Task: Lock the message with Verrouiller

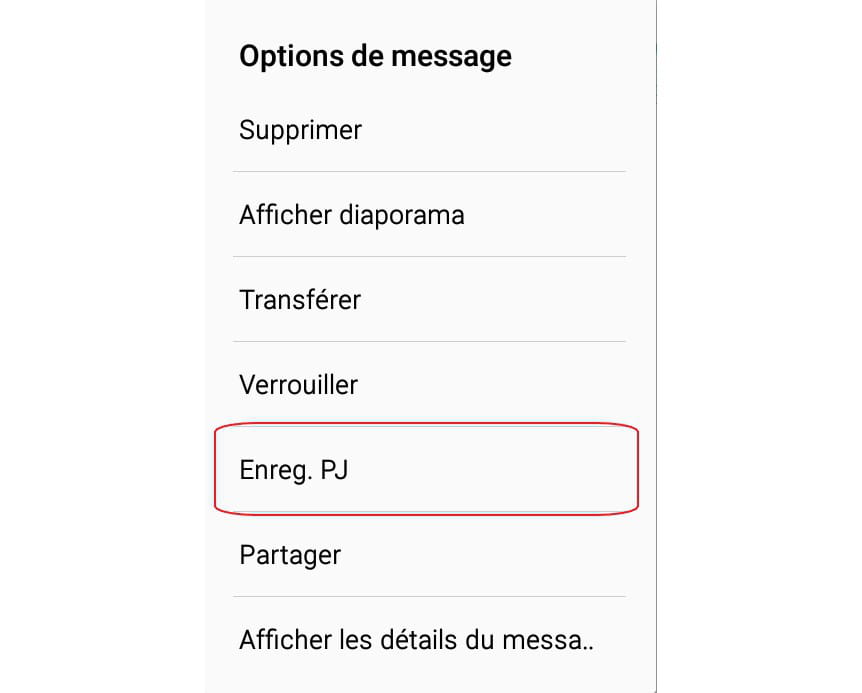Action: [299, 385]
